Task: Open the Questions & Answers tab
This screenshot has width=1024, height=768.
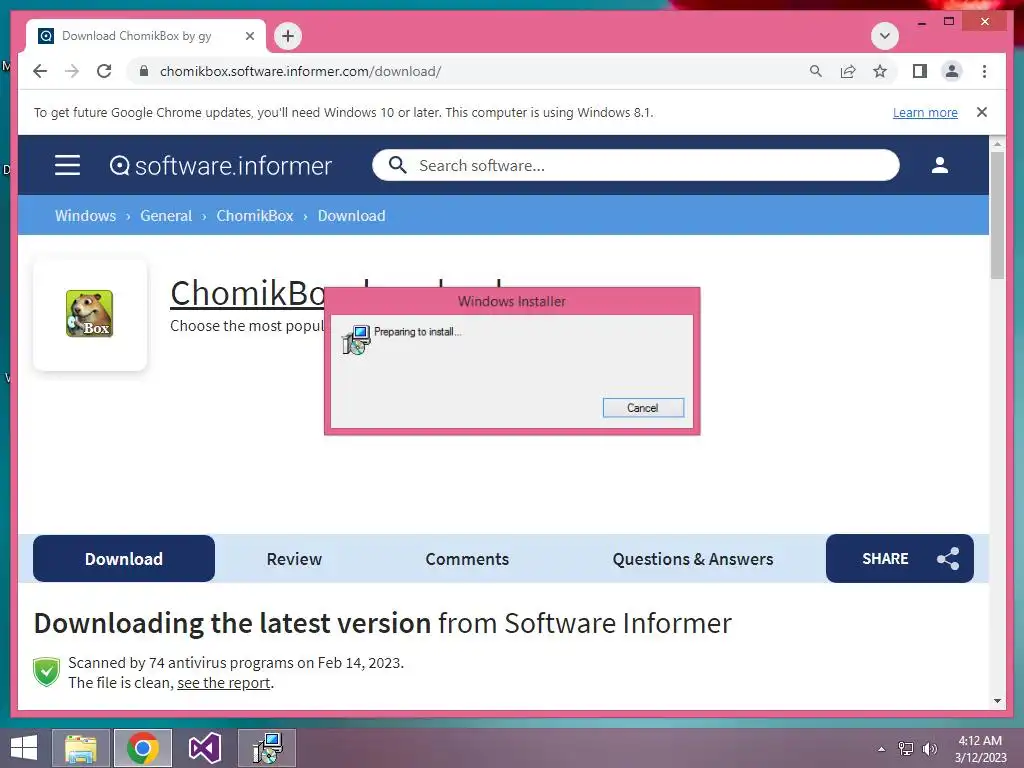Action: (693, 559)
